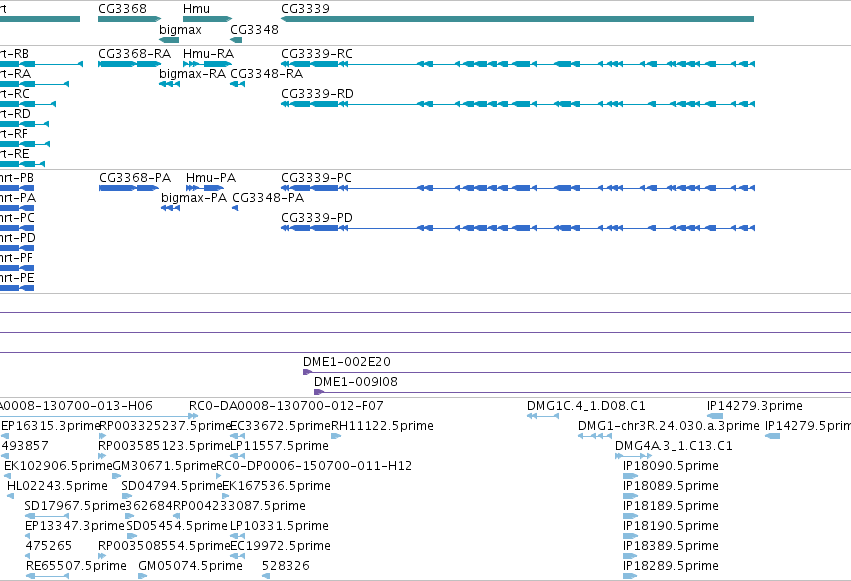Open the IP18090.5prime label
This screenshot has height=581, width=851.
point(671,466)
